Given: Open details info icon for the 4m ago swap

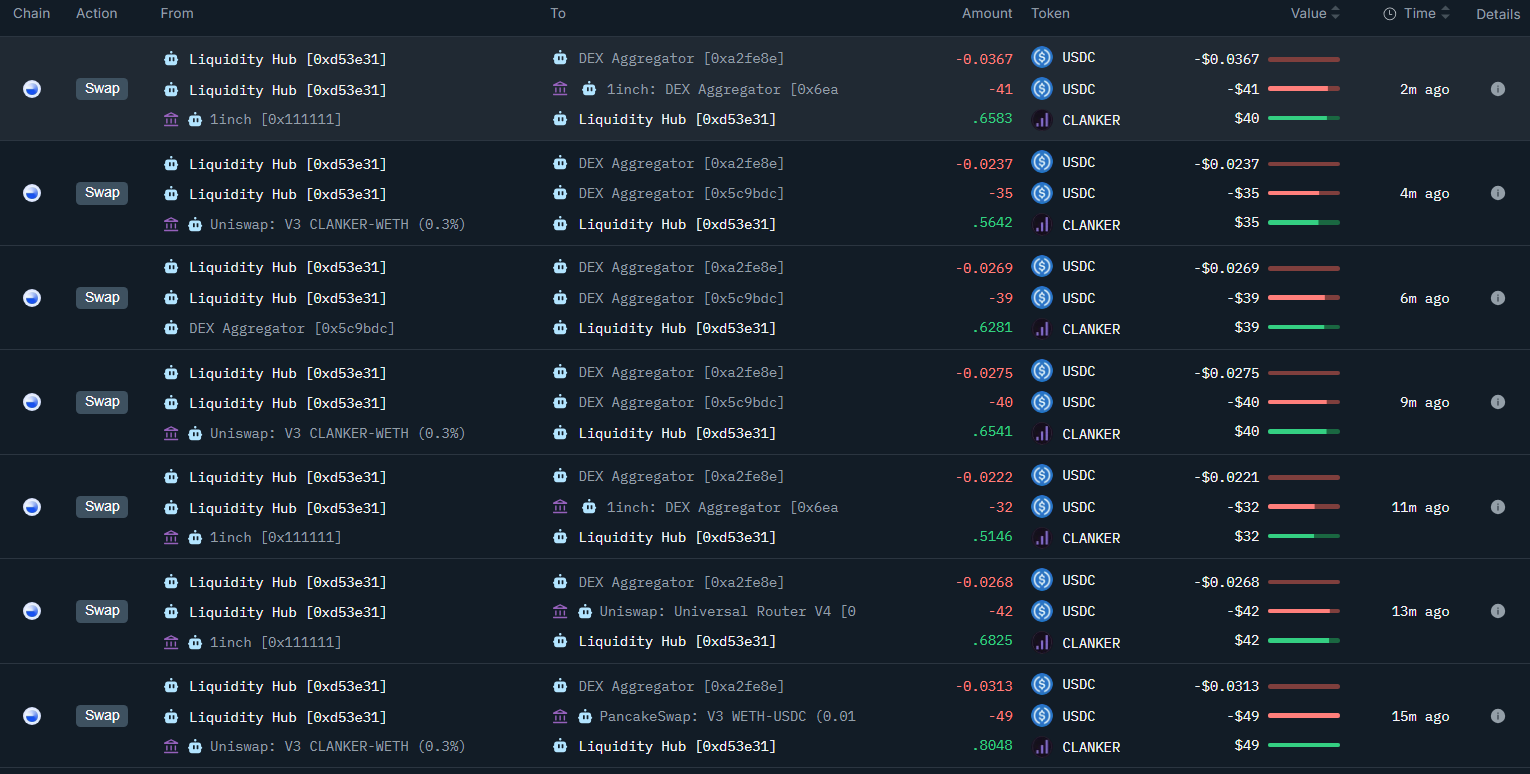Looking at the screenshot, I should point(1498,193).
